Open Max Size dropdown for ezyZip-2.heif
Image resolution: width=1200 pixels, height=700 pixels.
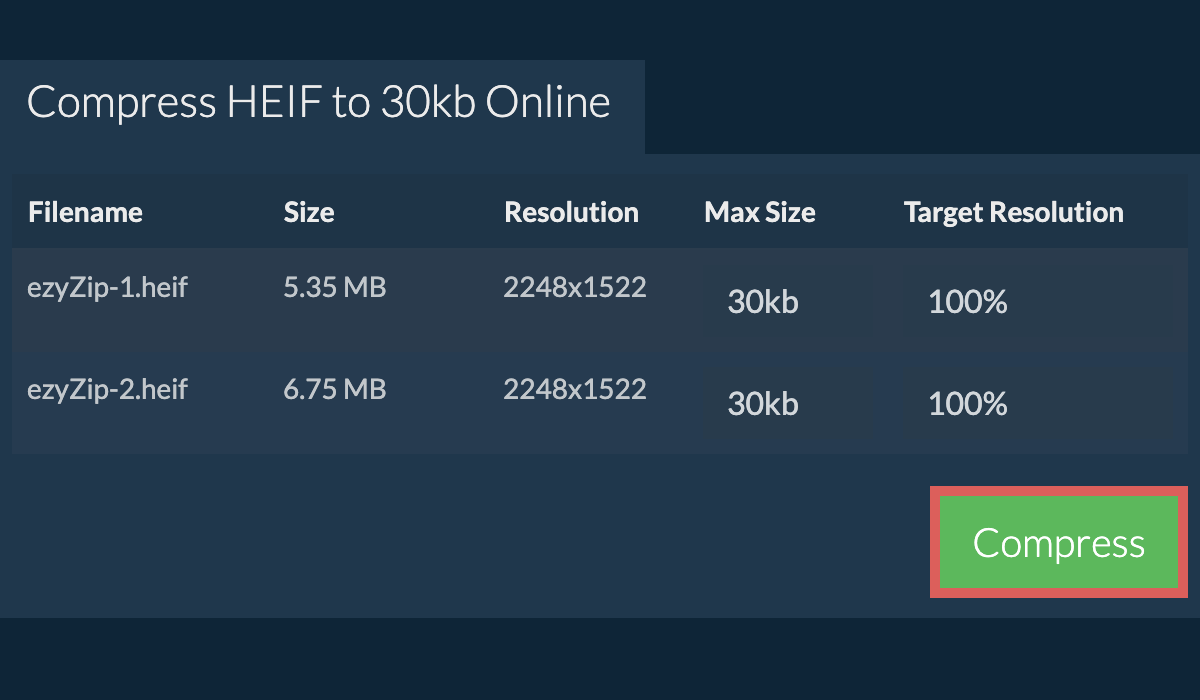(x=786, y=403)
